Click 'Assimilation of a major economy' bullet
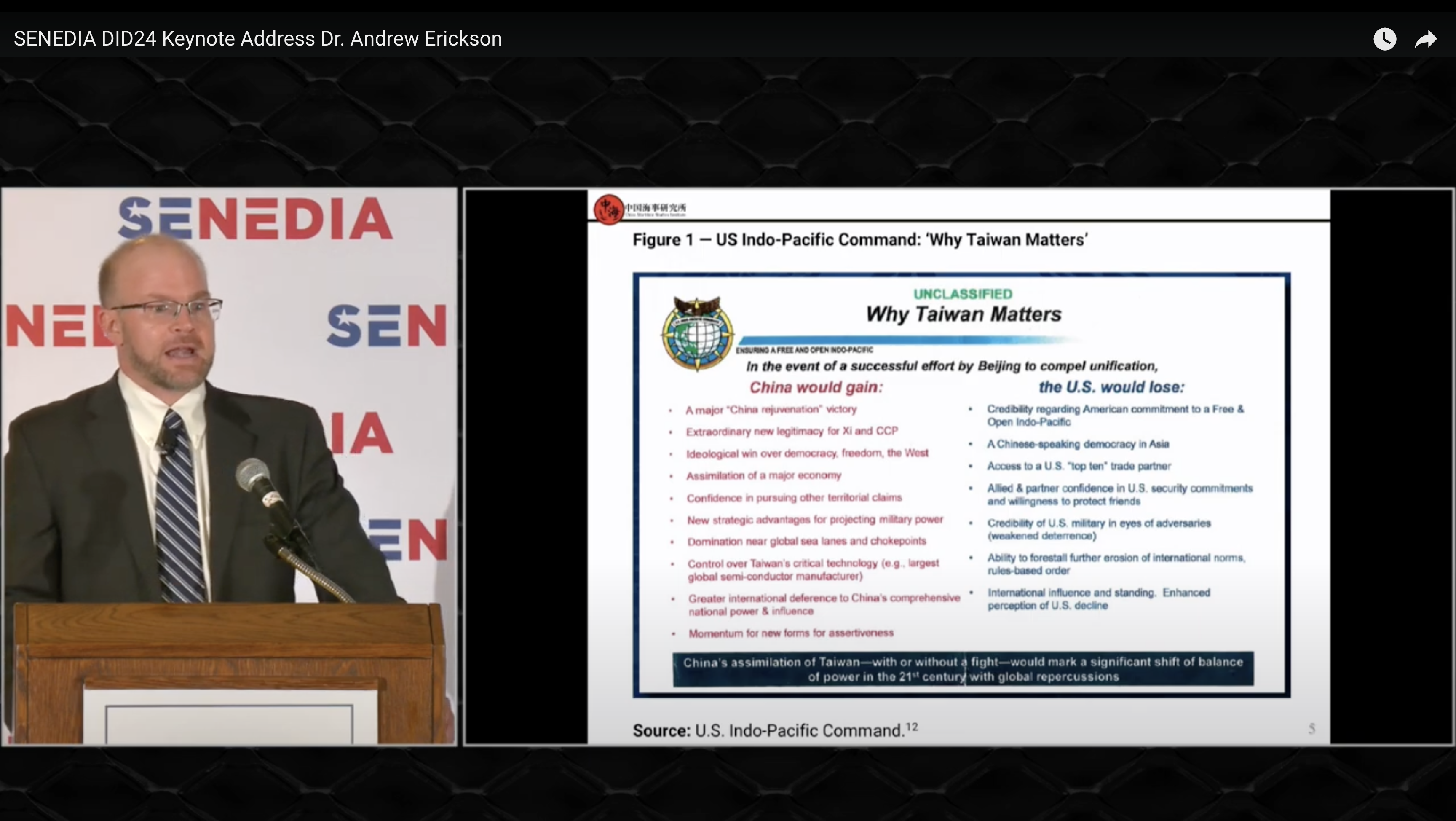Viewport: 1456px width, 821px height. pos(764,475)
